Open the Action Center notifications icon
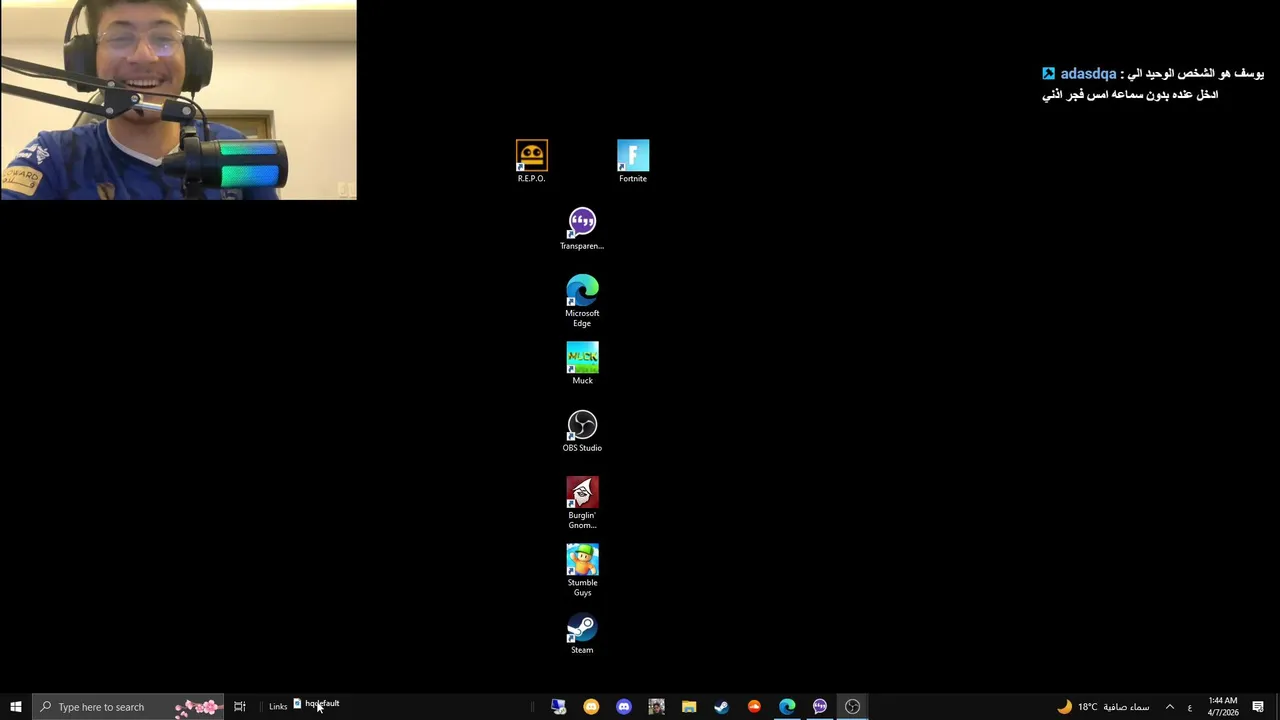Viewport: 1280px width, 720px height. [1258, 707]
